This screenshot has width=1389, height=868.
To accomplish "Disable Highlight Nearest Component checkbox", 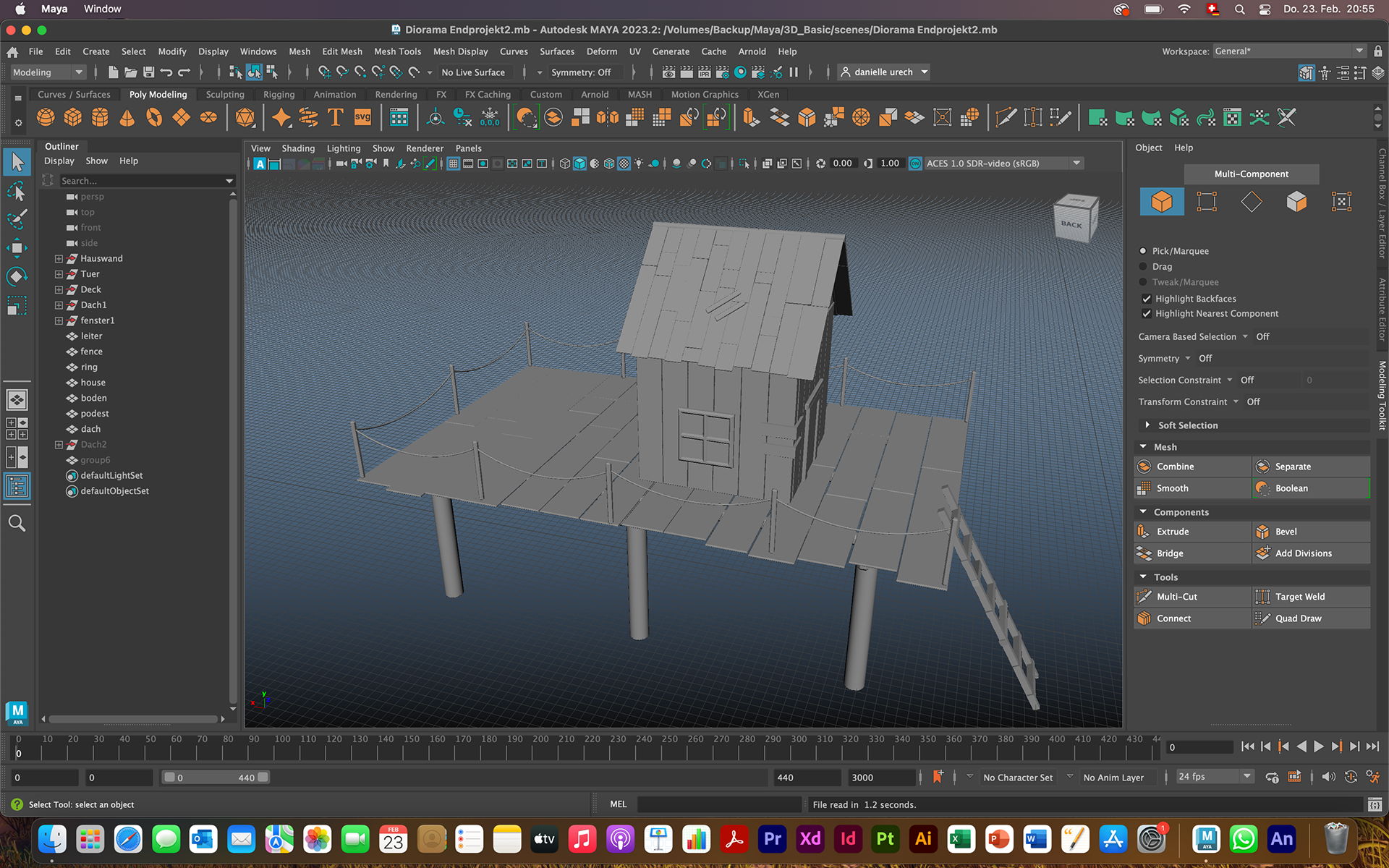I will (1147, 314).
